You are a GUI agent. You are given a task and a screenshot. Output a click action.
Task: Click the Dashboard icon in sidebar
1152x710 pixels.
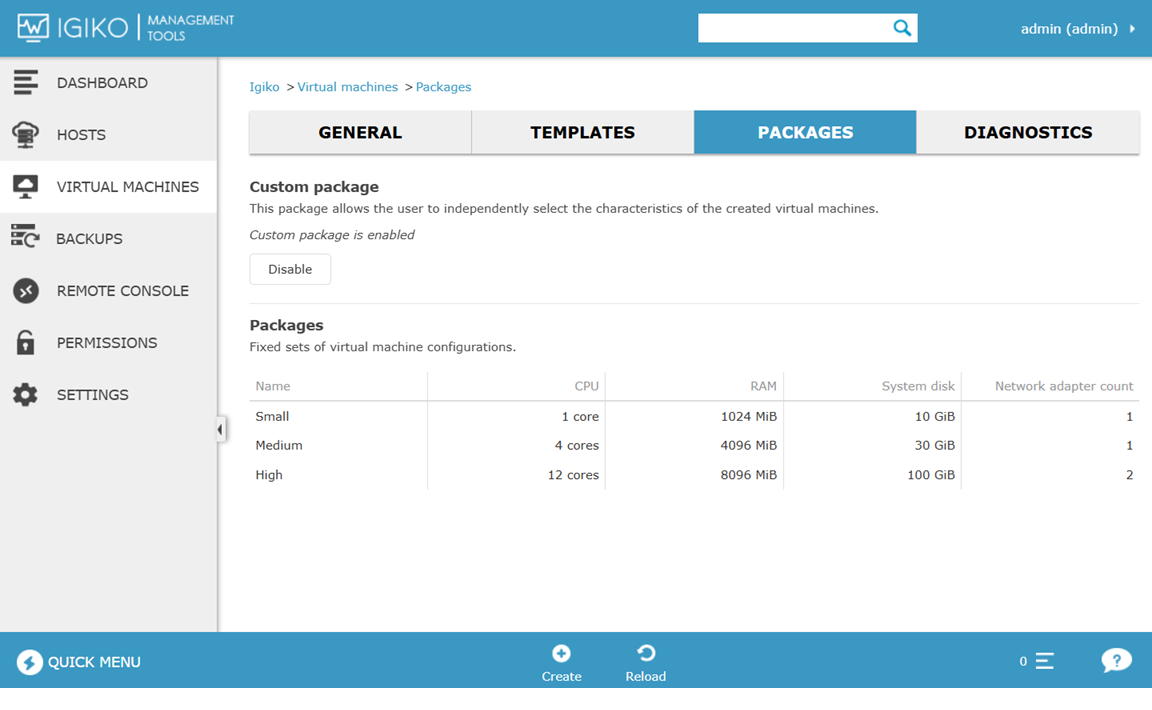pyautogui.click(x=26, y=83)
